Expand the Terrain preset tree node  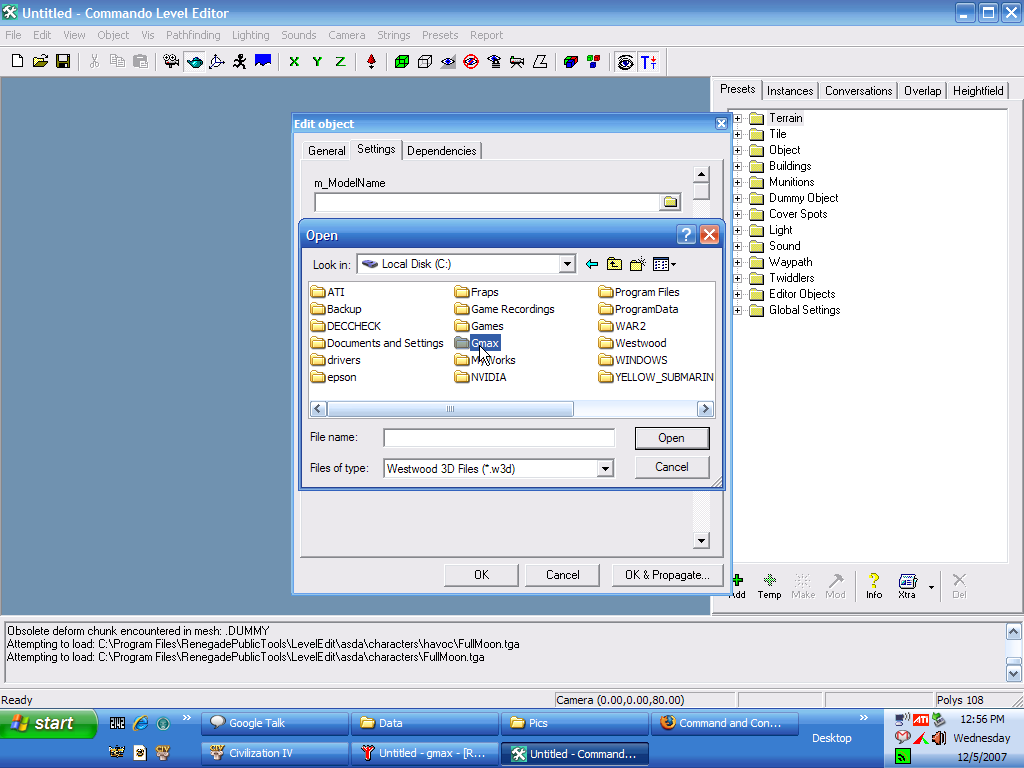(738, 118)
